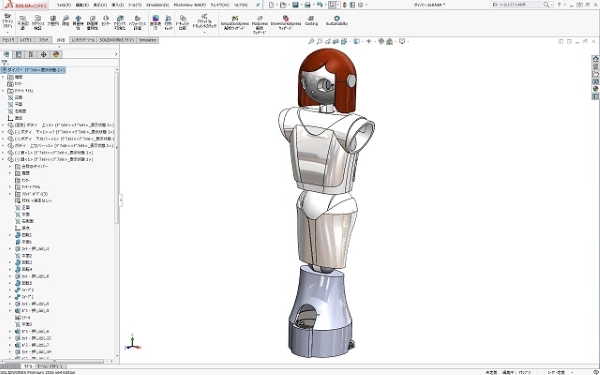Open the Sustainability tool in the ribbon

337,21
